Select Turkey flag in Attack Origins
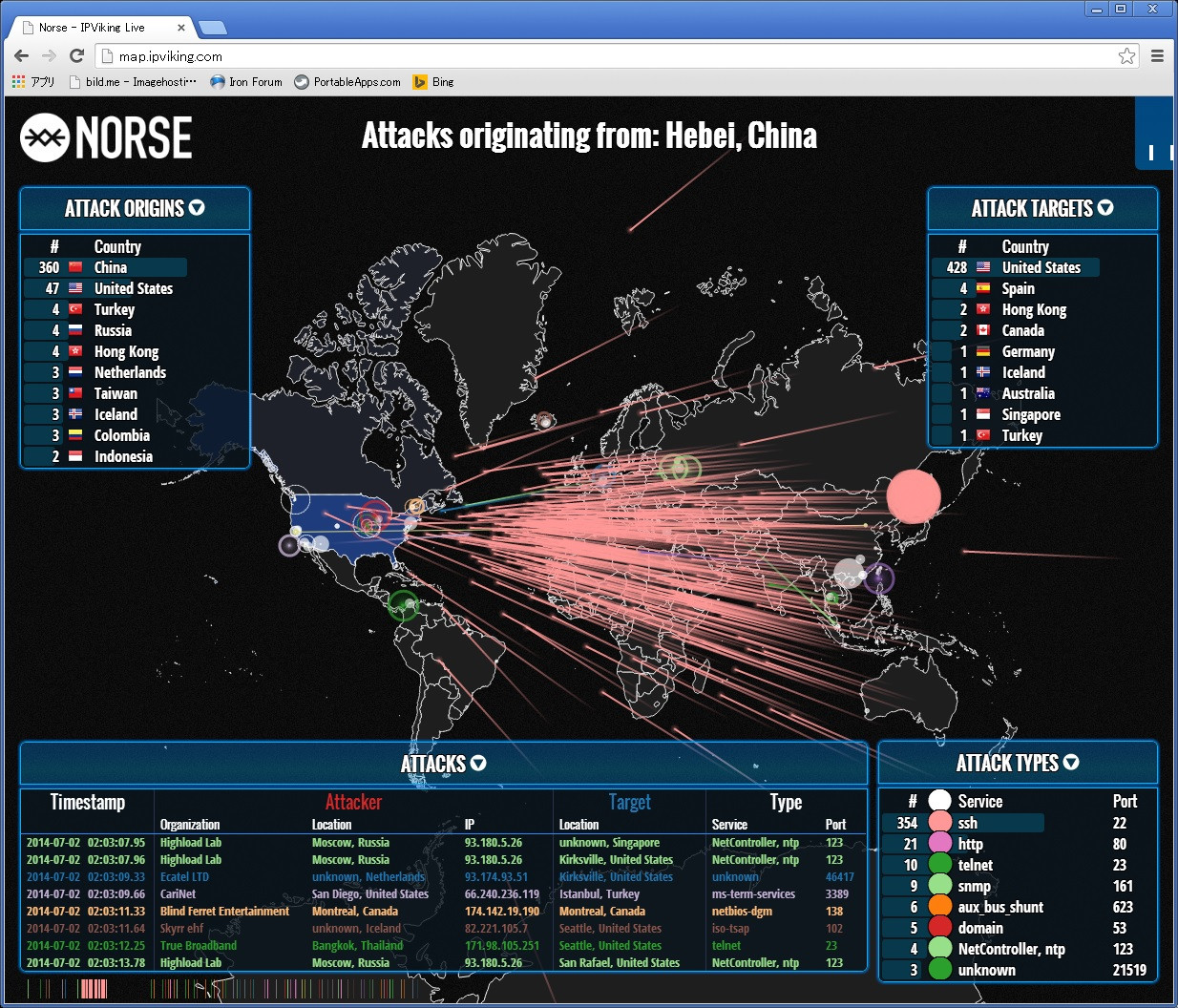1178x1008 pixels. click(75, 309)
